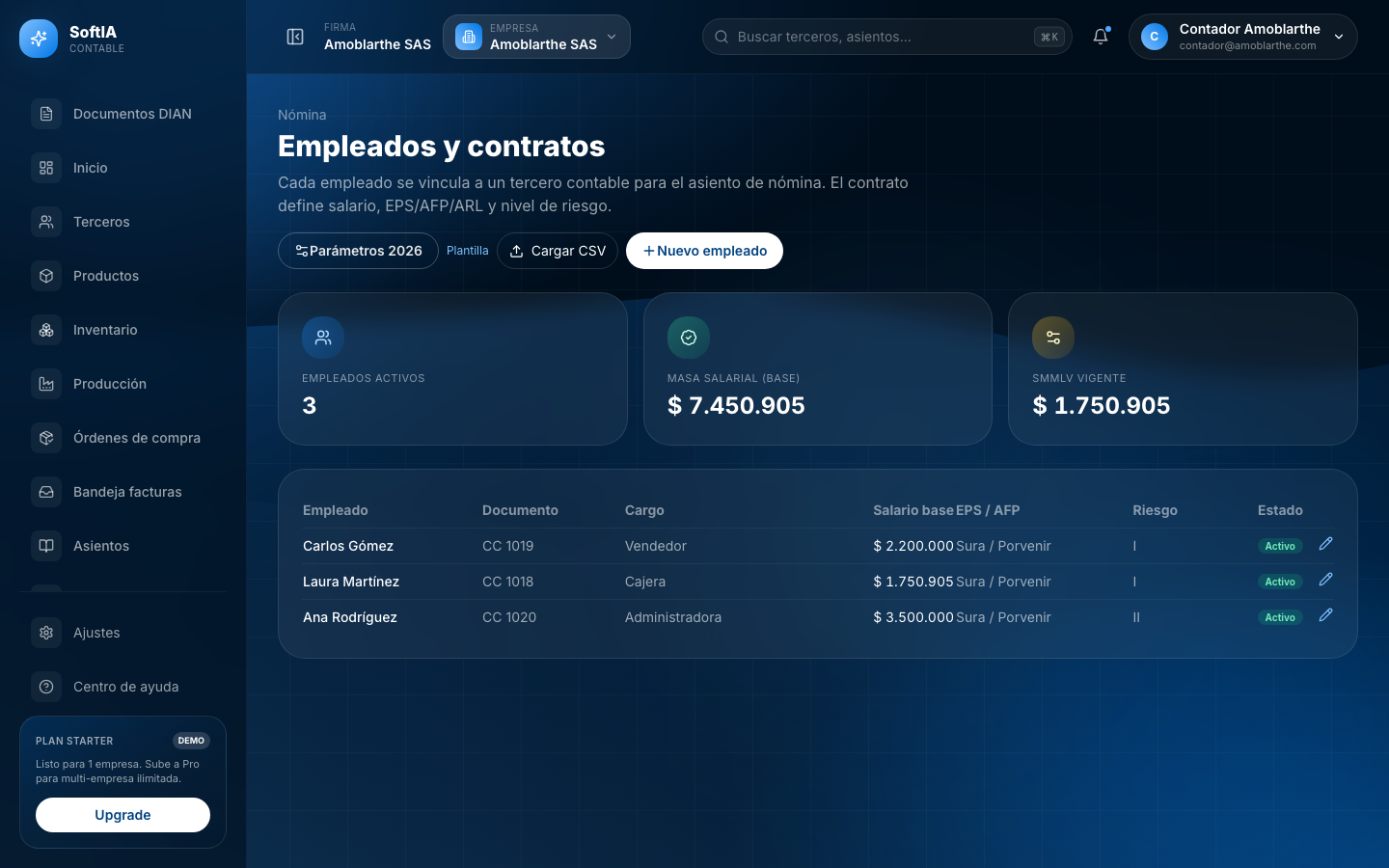This screenshot has width=1389, height=868.
Task: Click the Ajustes gear icon
Action: (x=46, y=633)
